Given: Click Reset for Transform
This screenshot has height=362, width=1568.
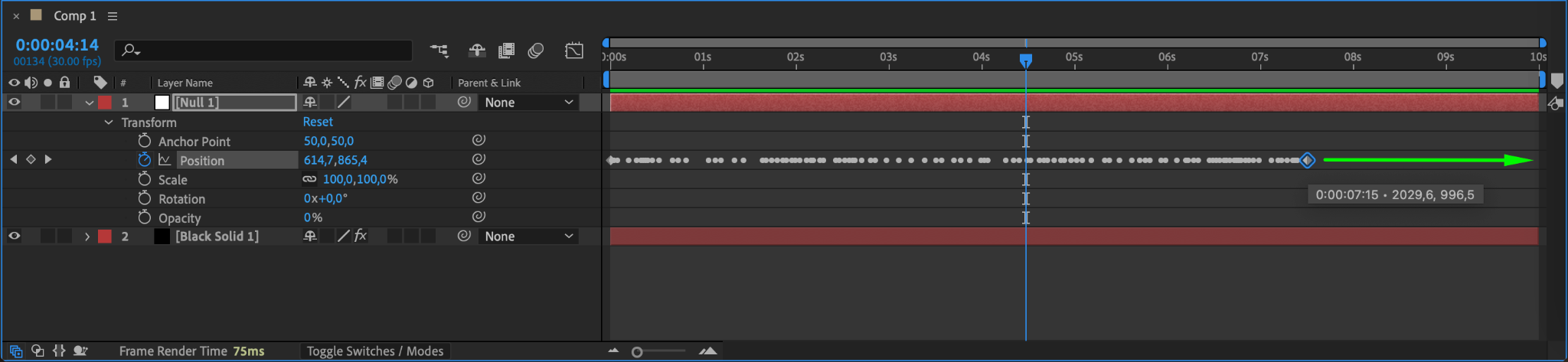Looking at the screenshot, I should 318,122.
